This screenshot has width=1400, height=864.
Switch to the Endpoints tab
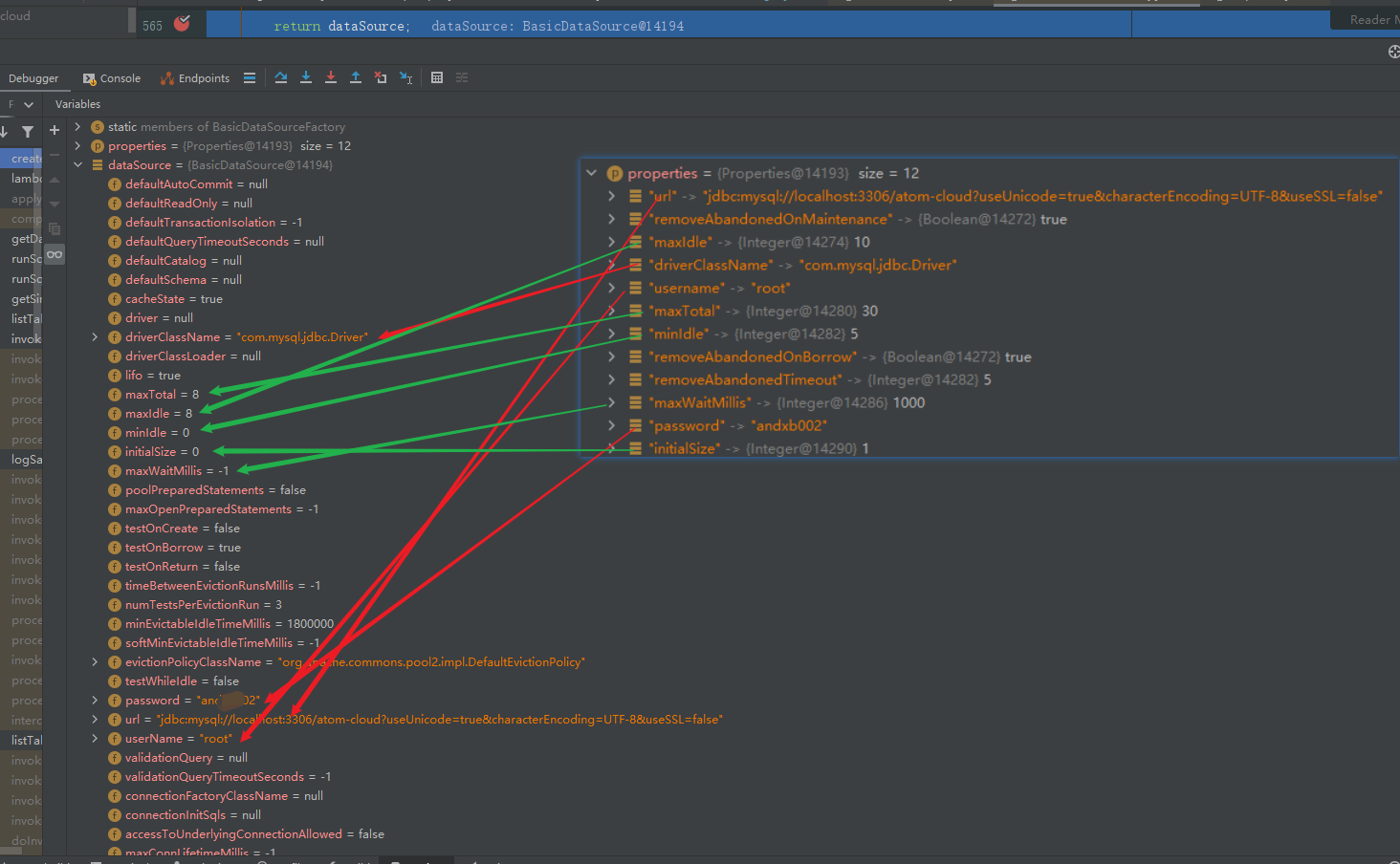[195, 78]
